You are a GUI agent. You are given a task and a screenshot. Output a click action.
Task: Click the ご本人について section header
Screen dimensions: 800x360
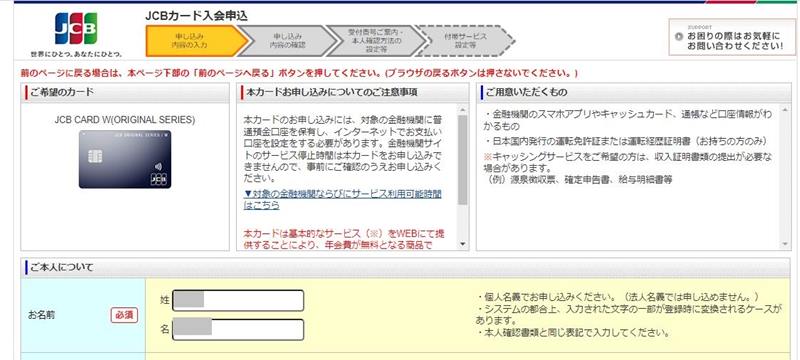click(405, 267)
